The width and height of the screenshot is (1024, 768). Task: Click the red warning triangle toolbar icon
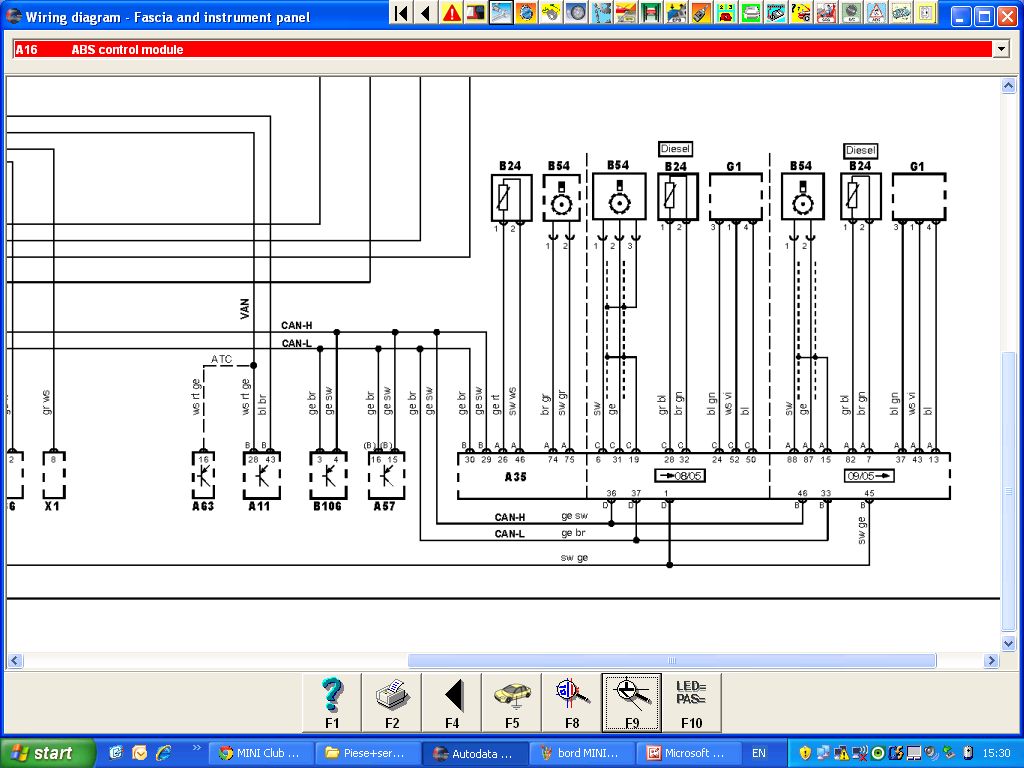[x=452, y=13]
